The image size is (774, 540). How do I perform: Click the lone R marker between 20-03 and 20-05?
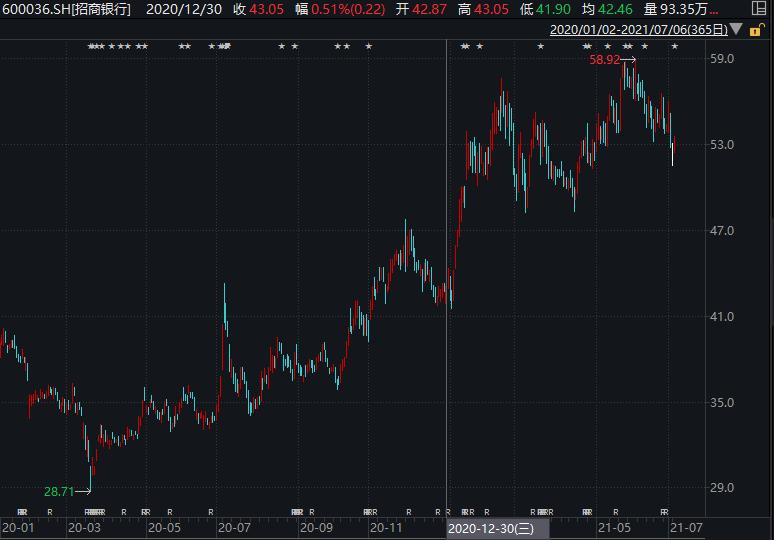[x=124, y=512]
